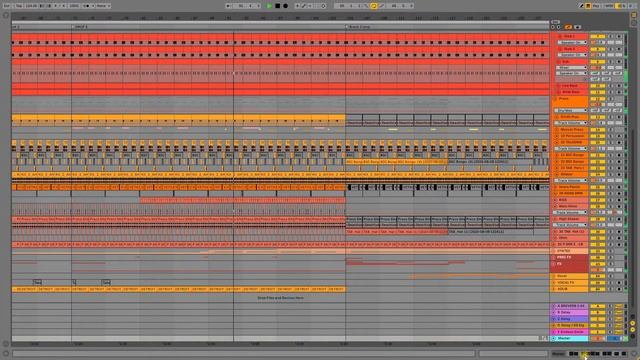Unfold the Kick 2 track with its triangle
This screenshot has height=360, width=640.
point(560,49)
